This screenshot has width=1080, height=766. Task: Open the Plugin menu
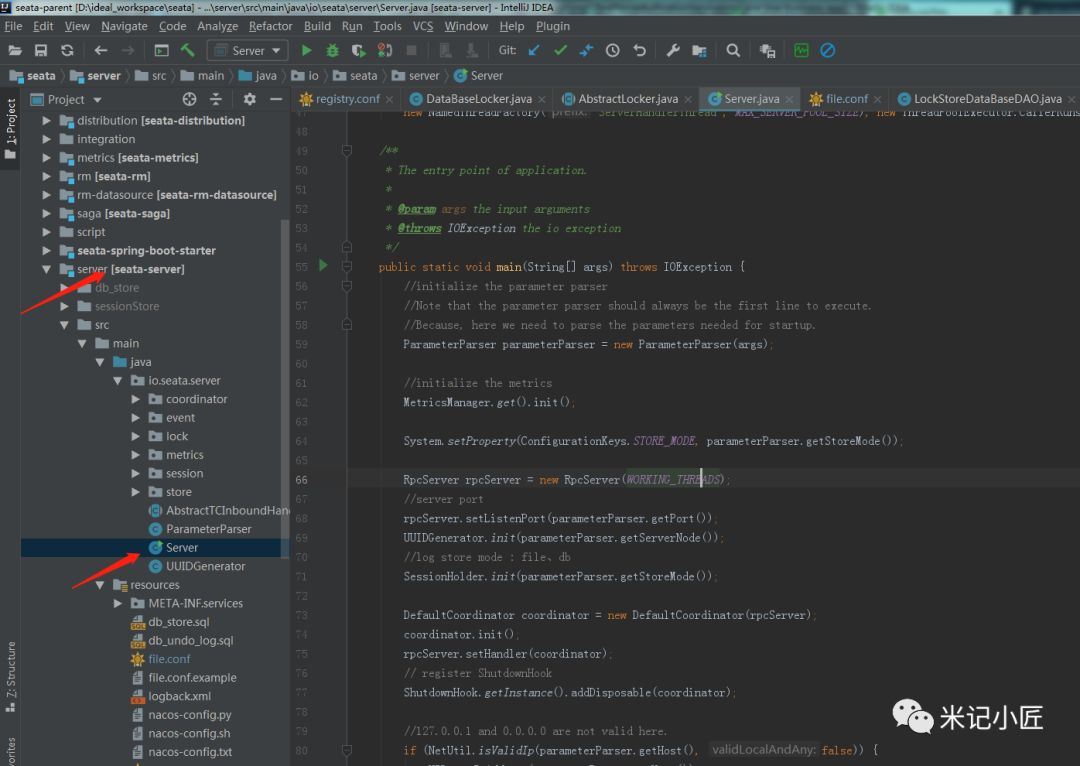click(x=552, y=26)
